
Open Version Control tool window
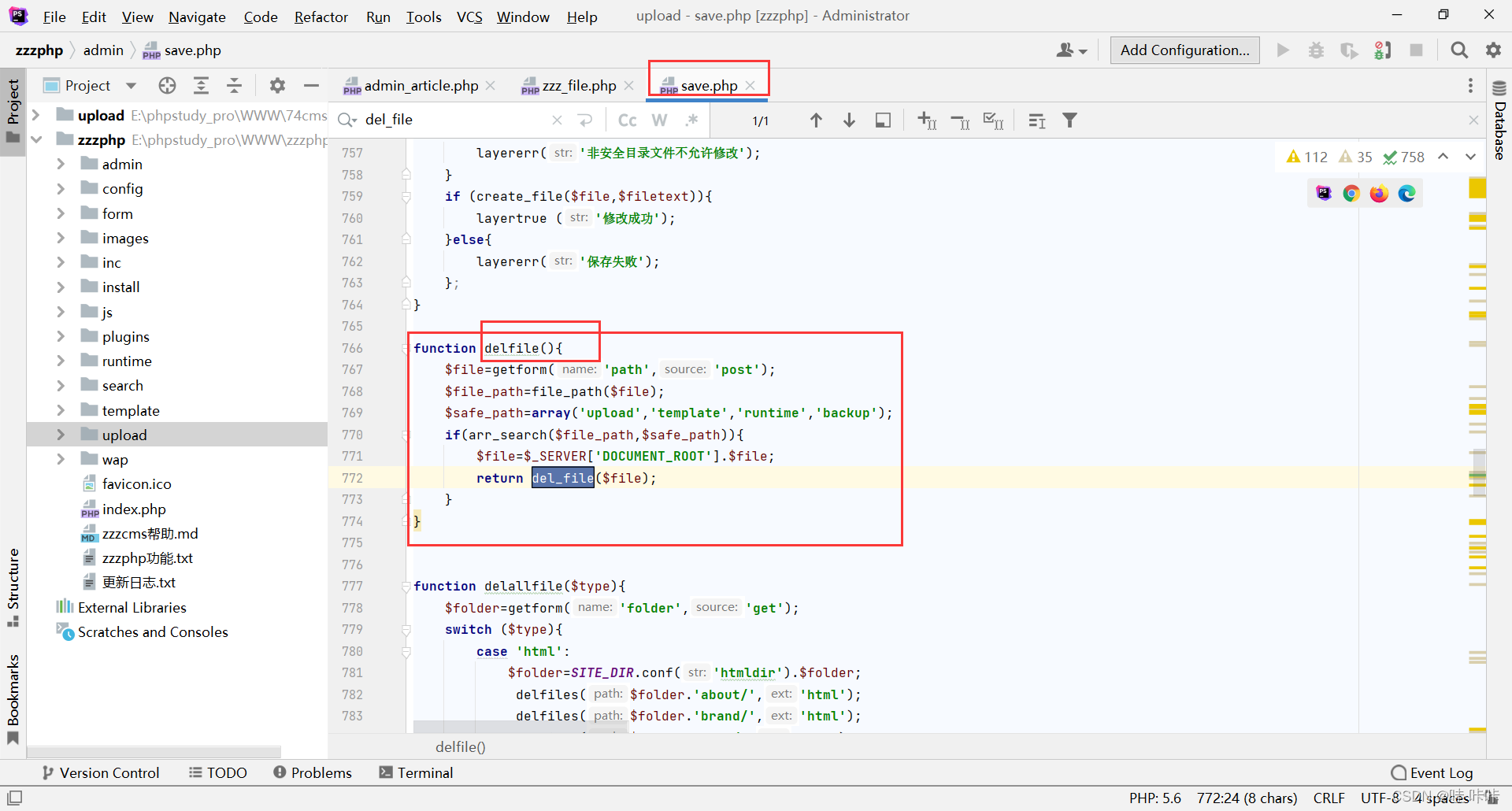tap(101, 772)
